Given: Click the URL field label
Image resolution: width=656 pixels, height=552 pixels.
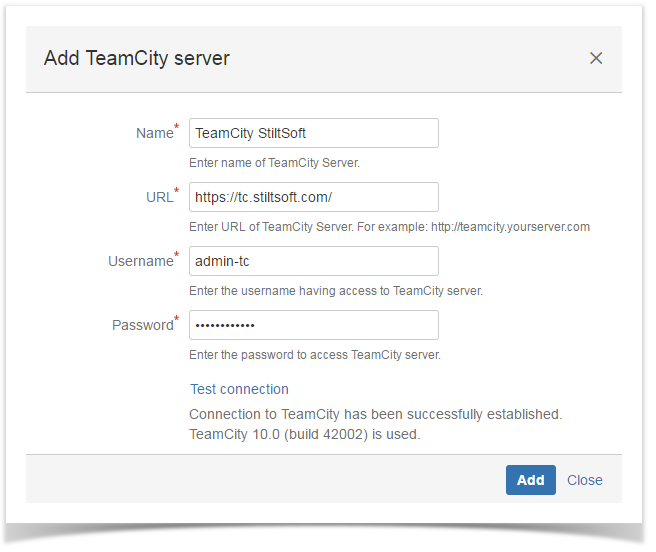Looking at the screenshot, I should click(x=159, y=198).
